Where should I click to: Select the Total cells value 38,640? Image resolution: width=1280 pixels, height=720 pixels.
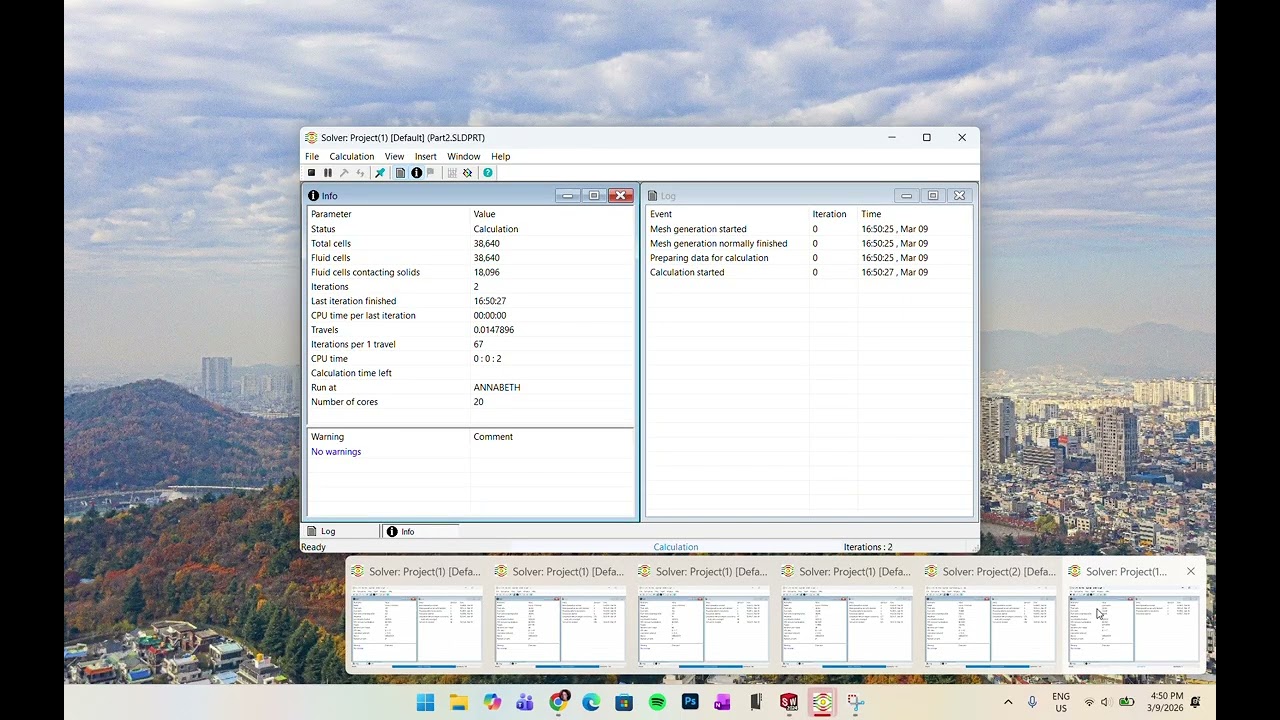tap(487, 243)
